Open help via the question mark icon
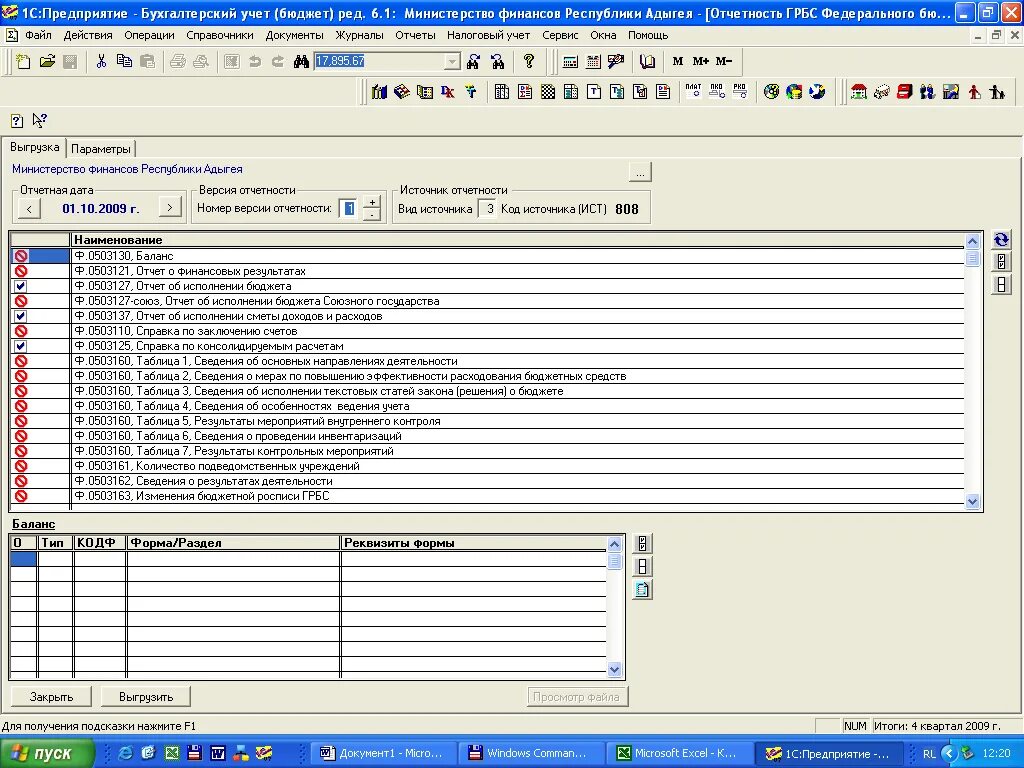 tap(529, 61)
